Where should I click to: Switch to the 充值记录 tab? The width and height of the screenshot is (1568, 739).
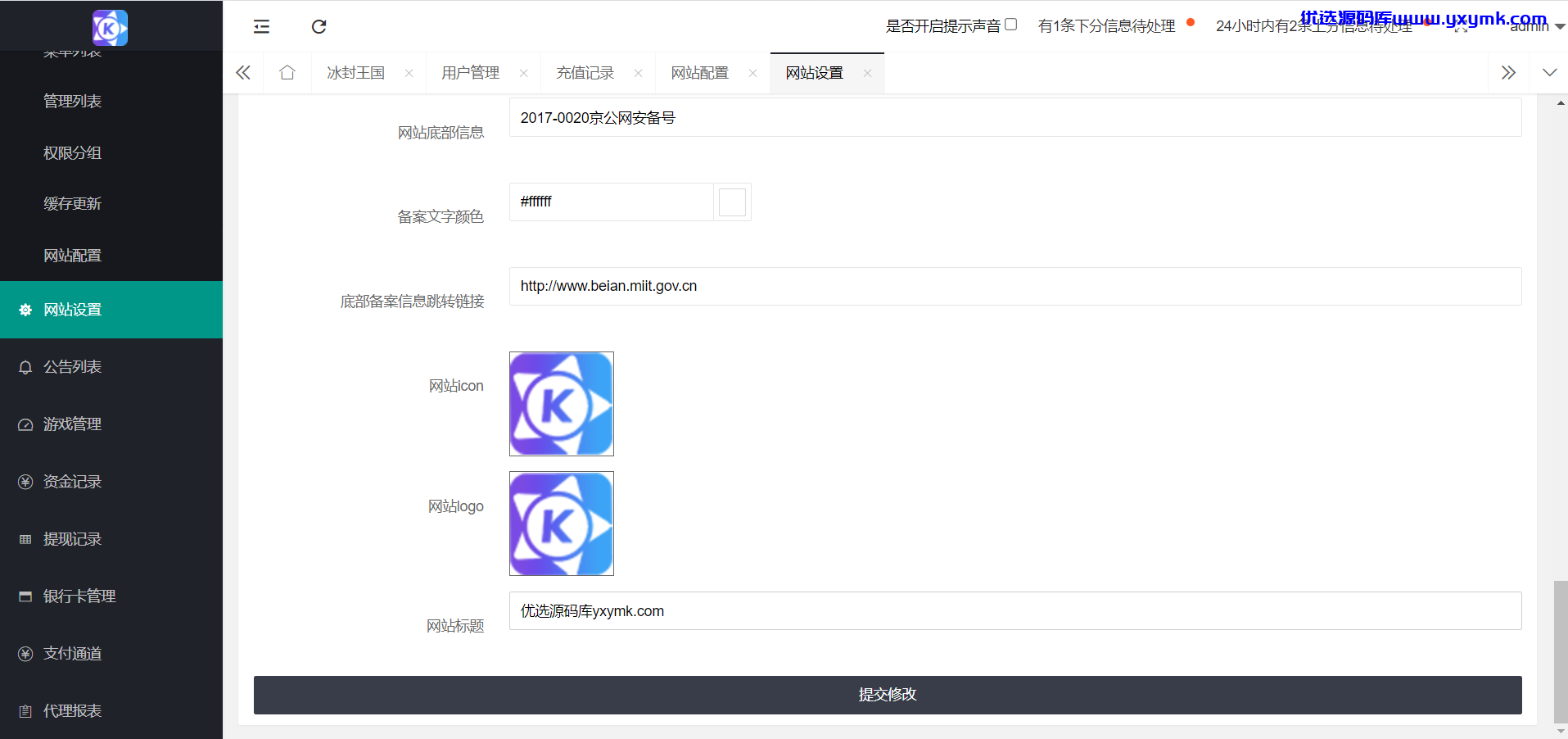[x=585, y=73]
